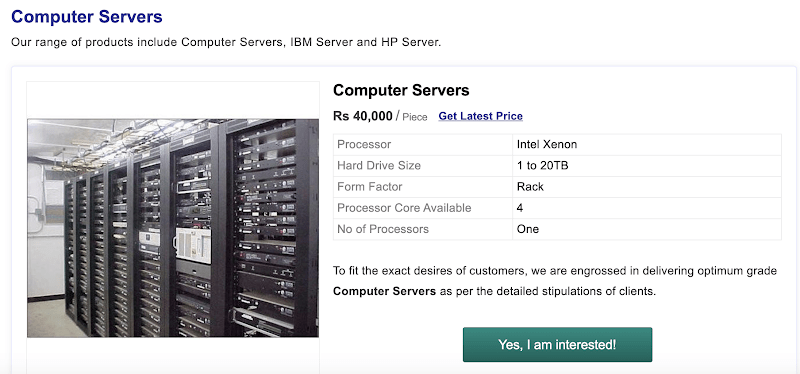This screenshot has height=374, width=800.
Task: Select the Form Factor row label
Action: [x=370, y=187]
